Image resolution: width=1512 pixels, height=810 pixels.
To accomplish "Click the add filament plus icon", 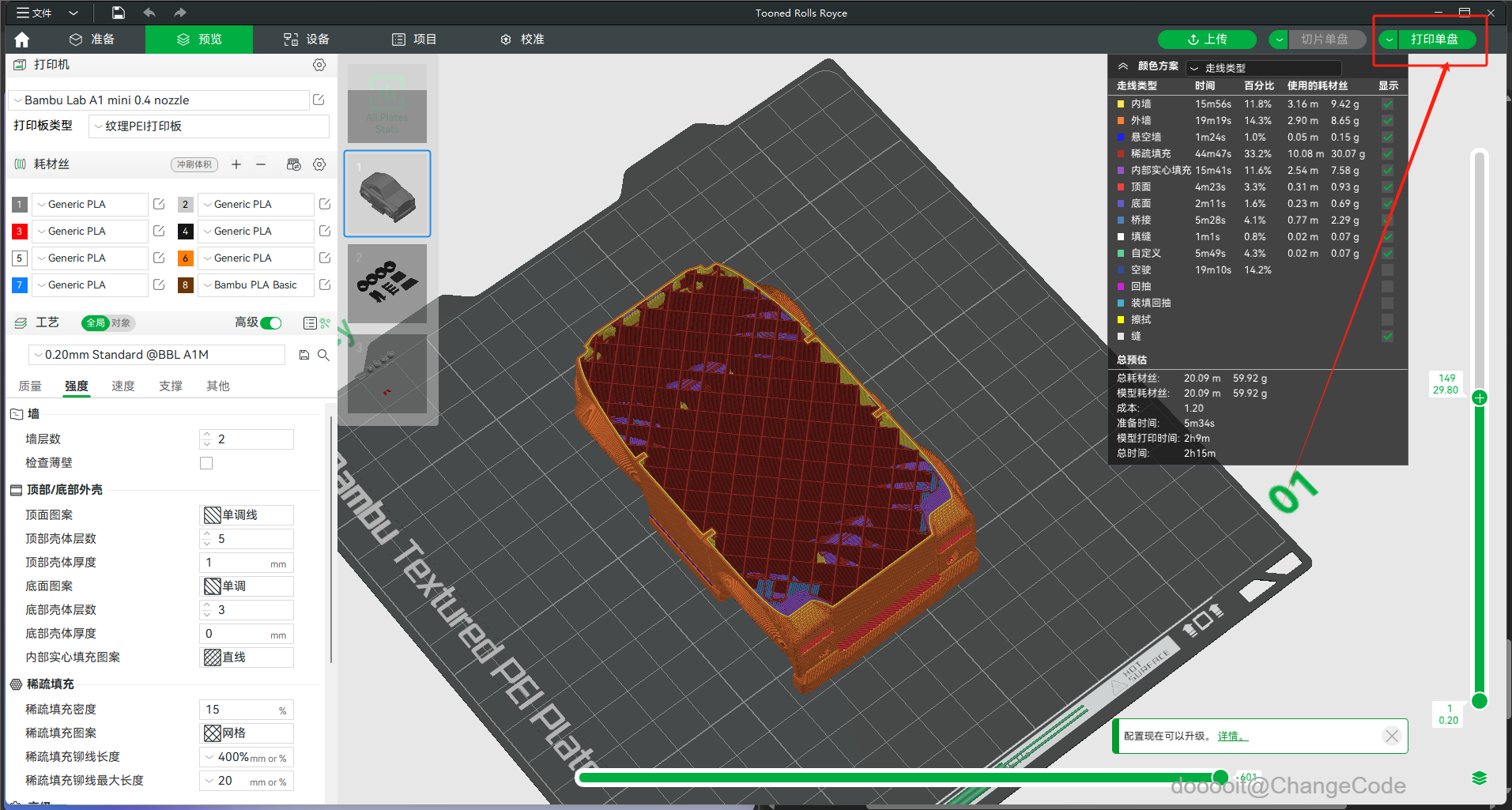I will (x=236, y=164).
